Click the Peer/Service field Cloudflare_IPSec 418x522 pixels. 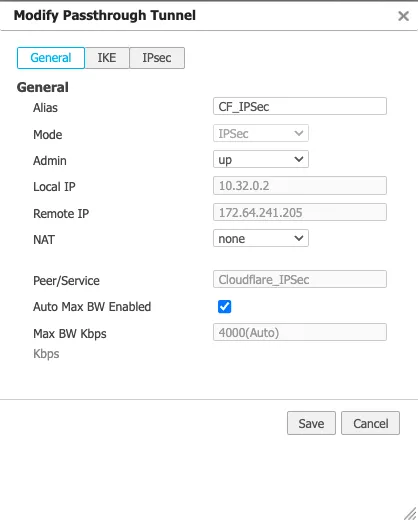300,279
